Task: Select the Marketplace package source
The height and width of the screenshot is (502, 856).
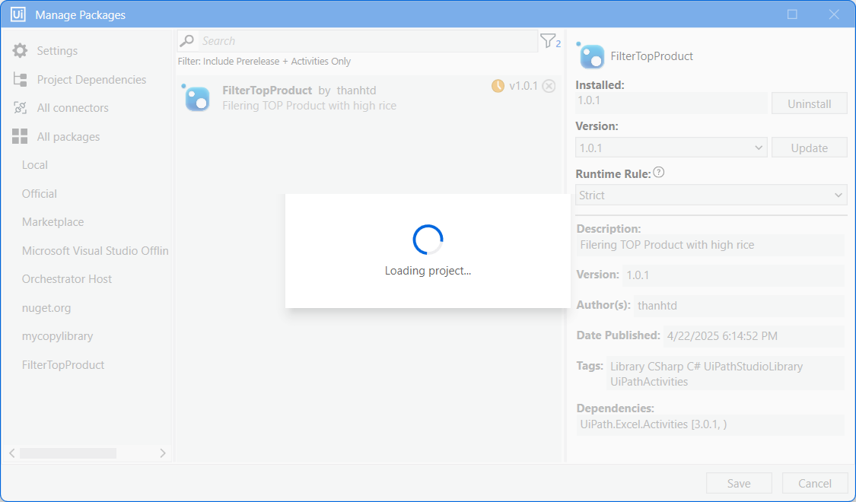Action: click(x=53, y=222)
